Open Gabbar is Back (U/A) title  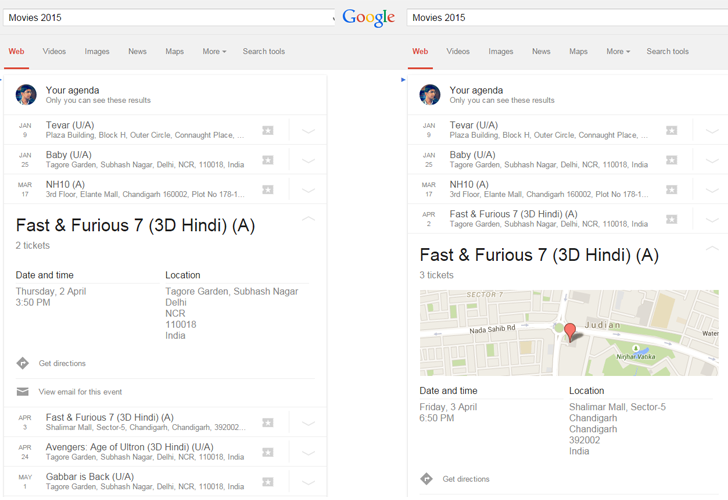tap(90, 477)
